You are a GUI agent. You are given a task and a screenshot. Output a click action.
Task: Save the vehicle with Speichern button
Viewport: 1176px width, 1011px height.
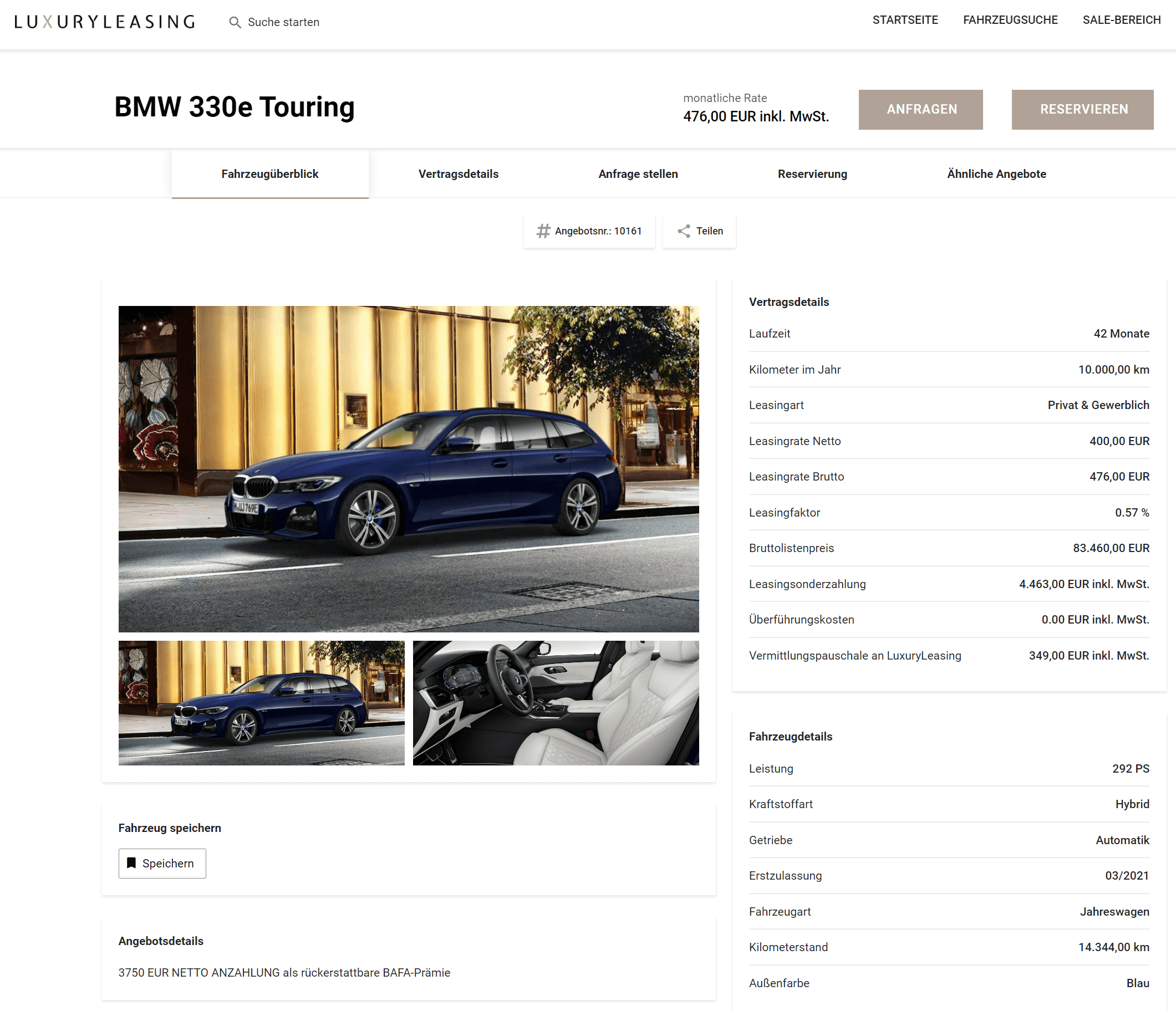click(x=162, y=863)
